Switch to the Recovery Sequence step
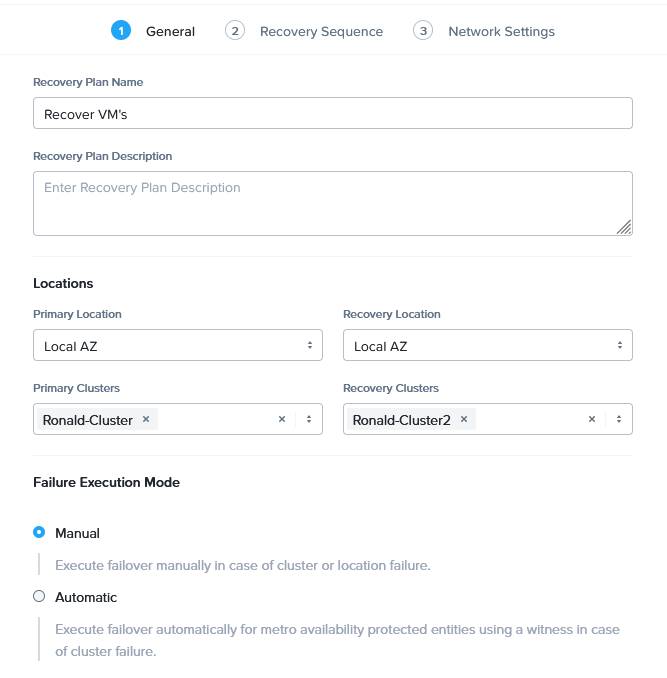The width and height of the screenshot is (667, 678). (321, 32)
